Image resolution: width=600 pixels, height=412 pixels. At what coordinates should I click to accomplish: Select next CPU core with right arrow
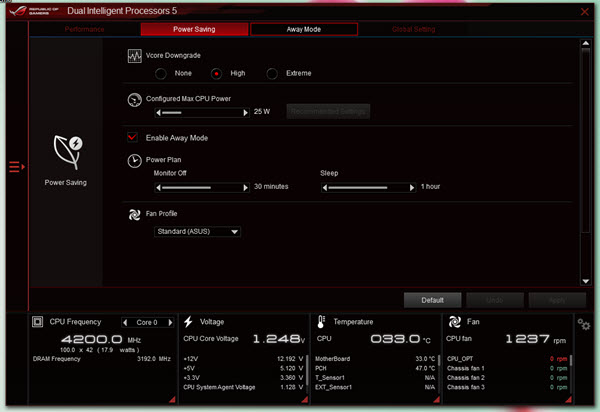pyautogui.click(x=170, y=322)
